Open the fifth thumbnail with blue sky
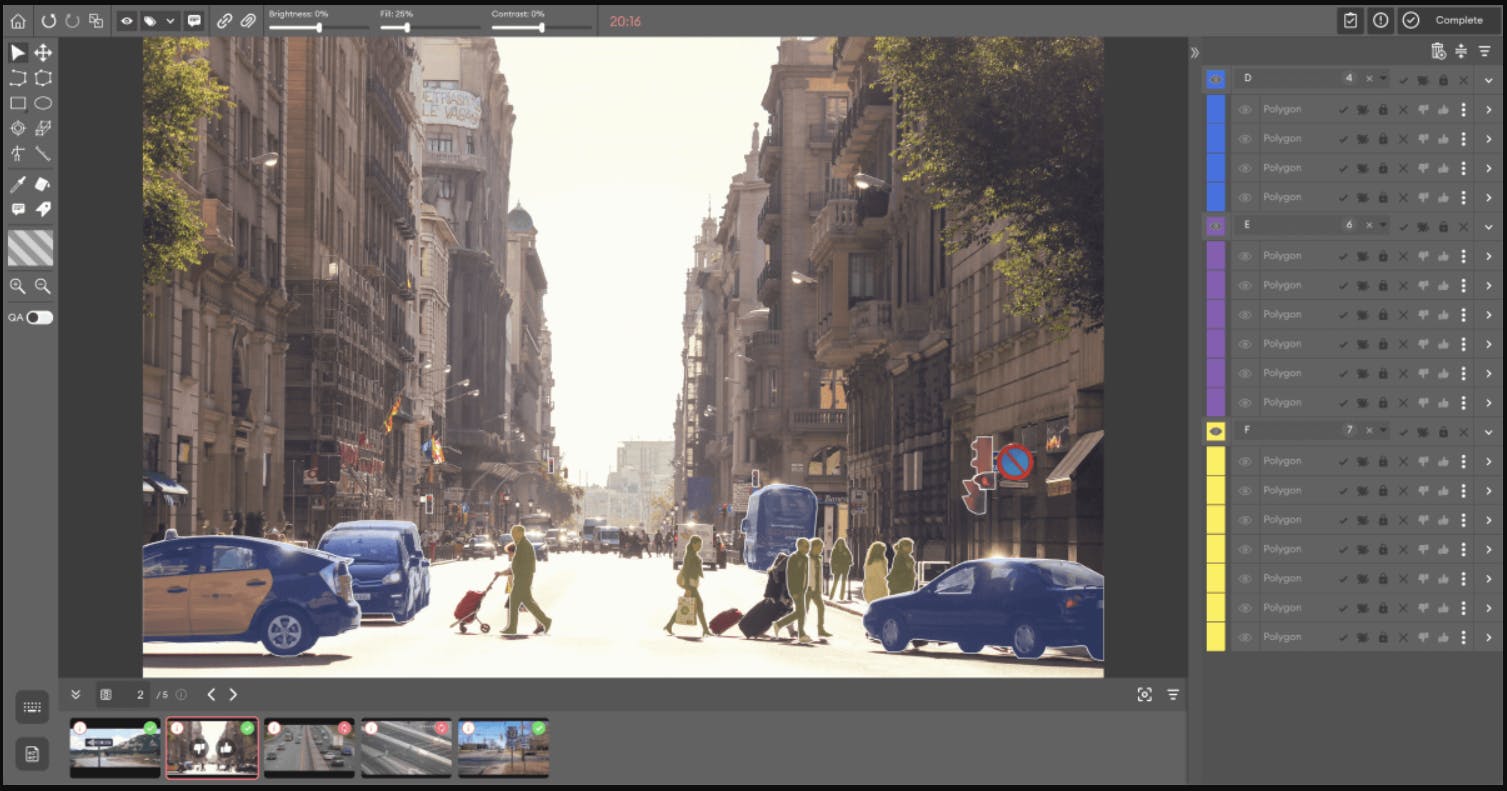The height and width of the screenshot is (791, 1507). pos(503,747)
